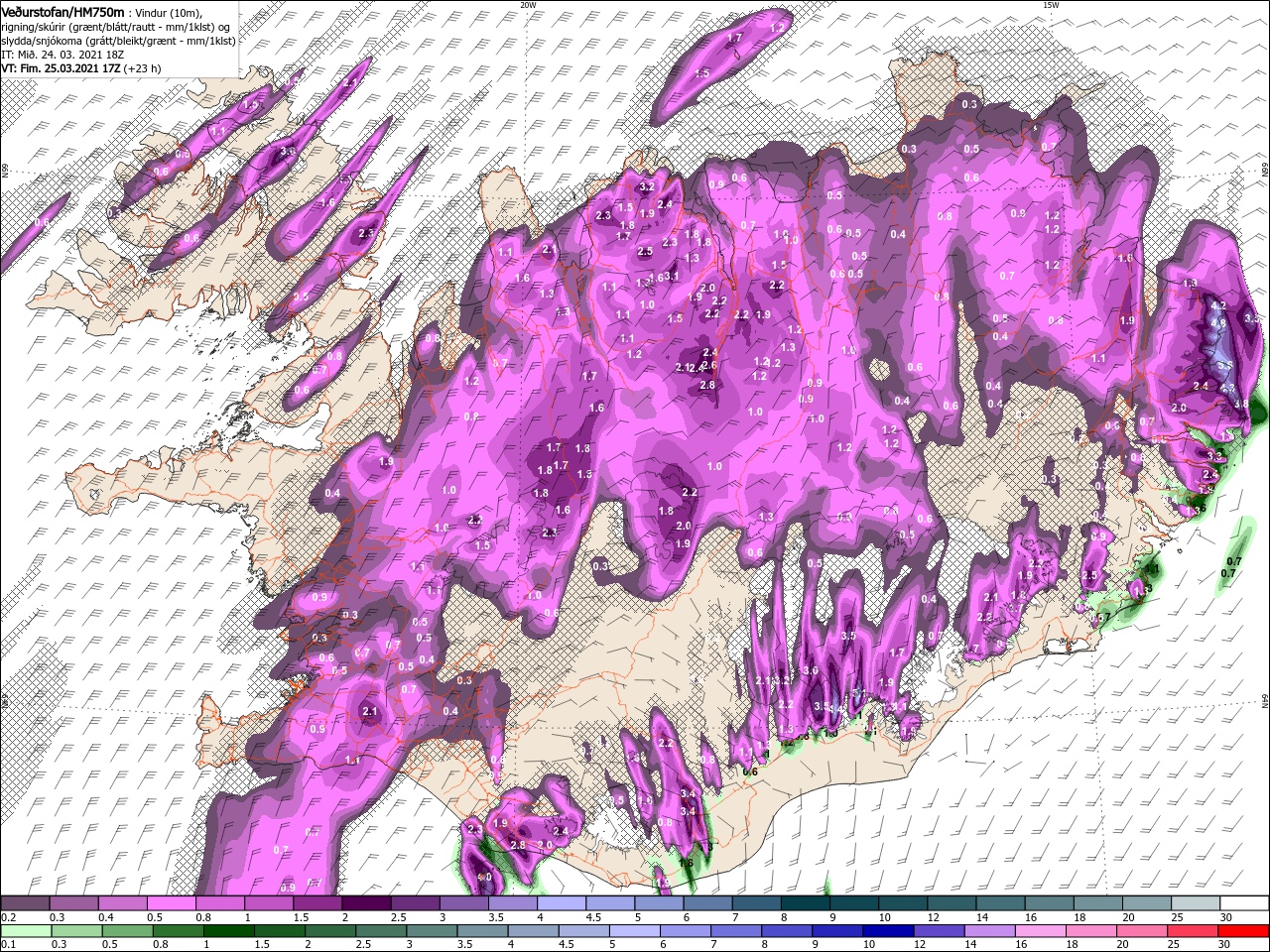The width and height of the screenshot is (1270, 952).
Task: Click the slydda/snjókoma legend description line
Action: click(117, 40)
